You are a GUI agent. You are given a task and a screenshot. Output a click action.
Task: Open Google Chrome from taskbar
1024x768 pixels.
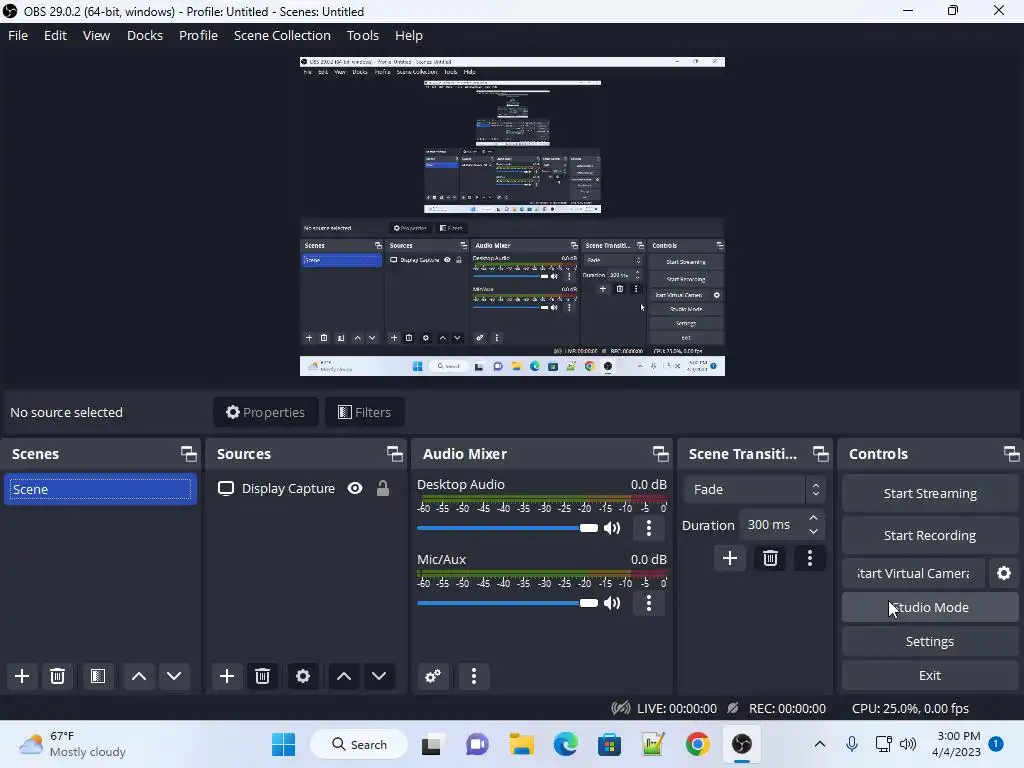(697, 744)
